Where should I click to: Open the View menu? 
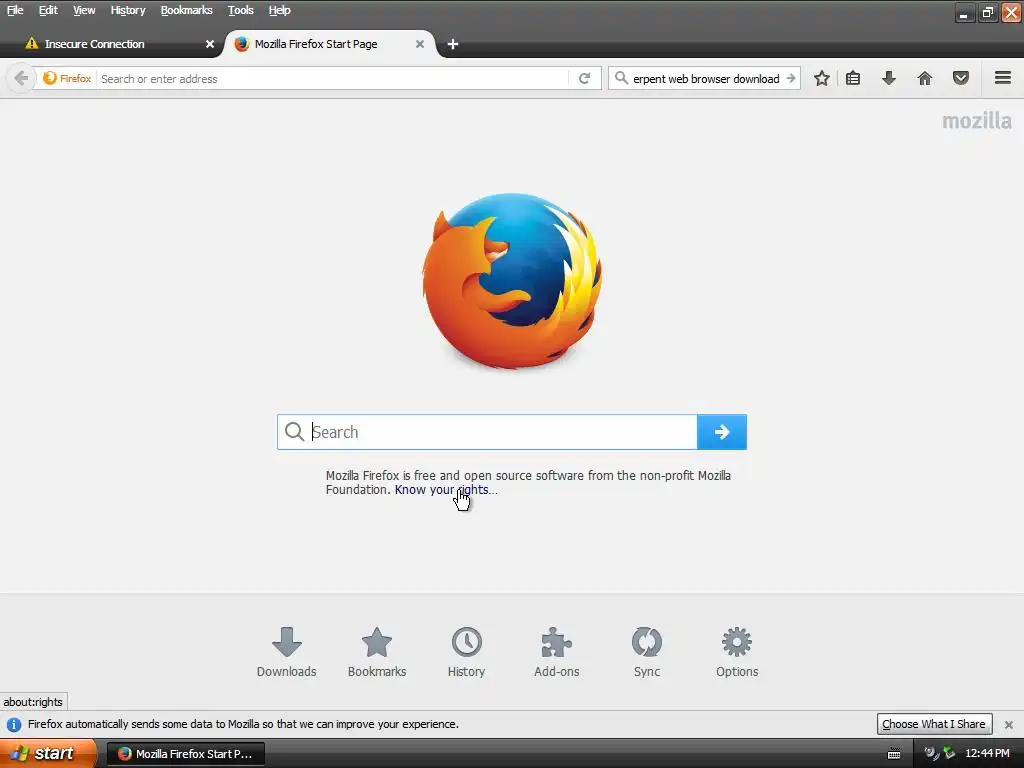pyautogui.click(x=84, y=10)
